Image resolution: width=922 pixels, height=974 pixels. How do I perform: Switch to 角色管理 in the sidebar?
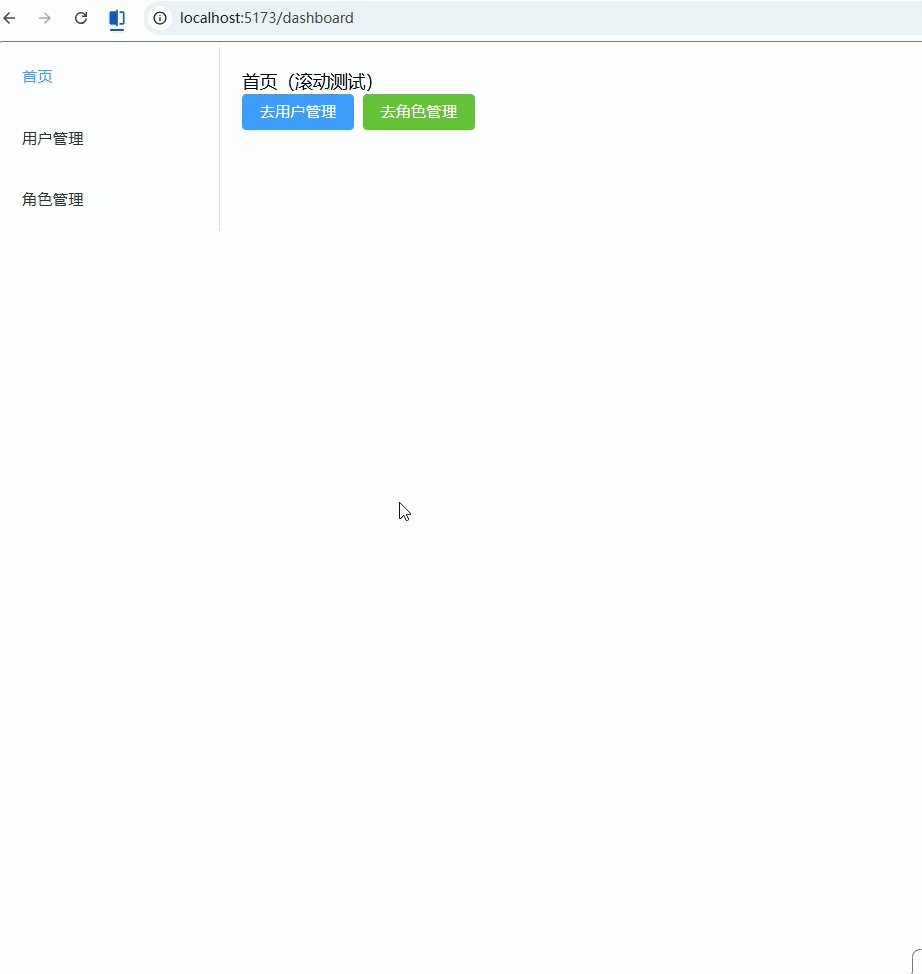pos(53,200)
